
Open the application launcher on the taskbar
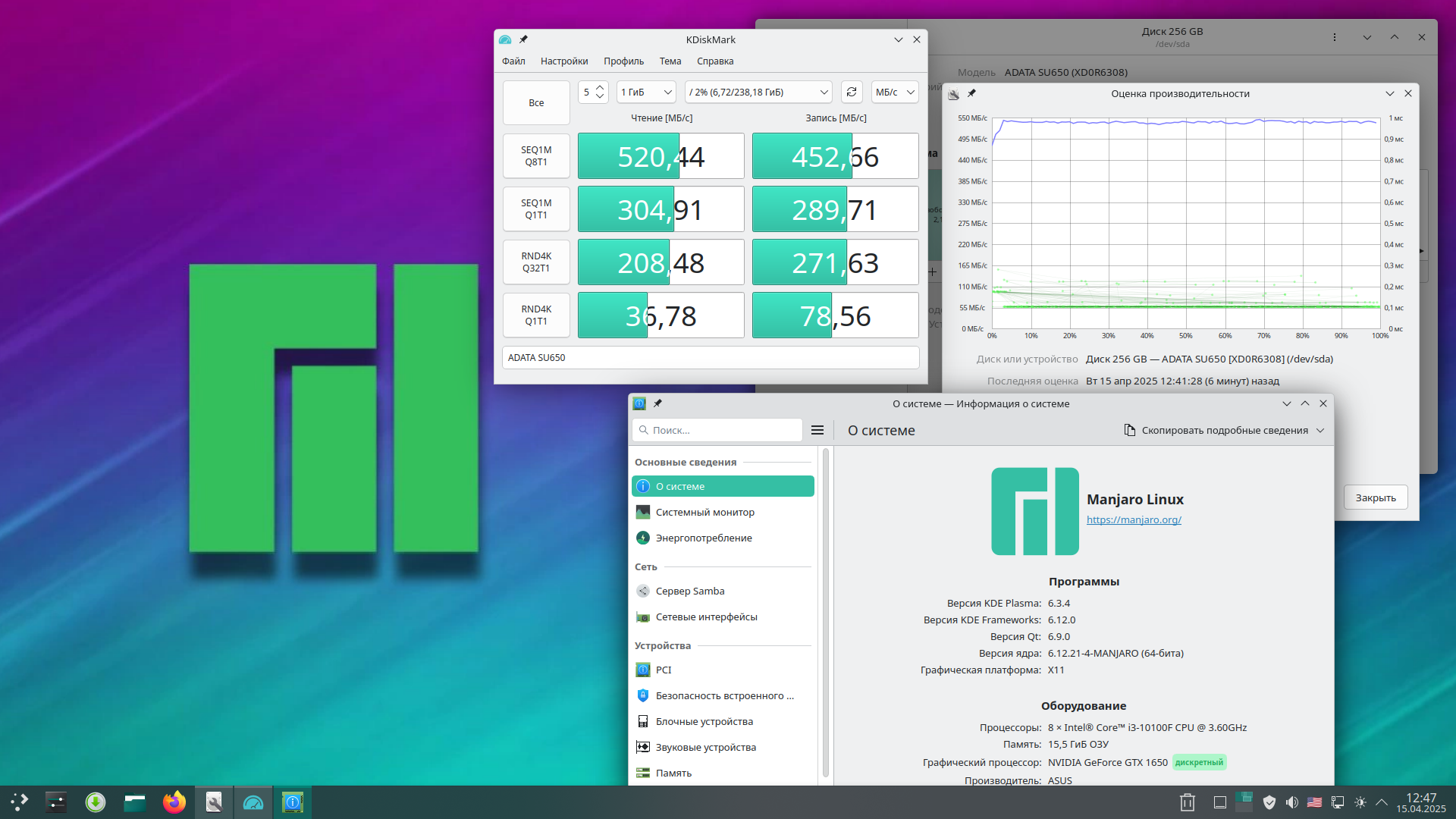coord(20,802)
